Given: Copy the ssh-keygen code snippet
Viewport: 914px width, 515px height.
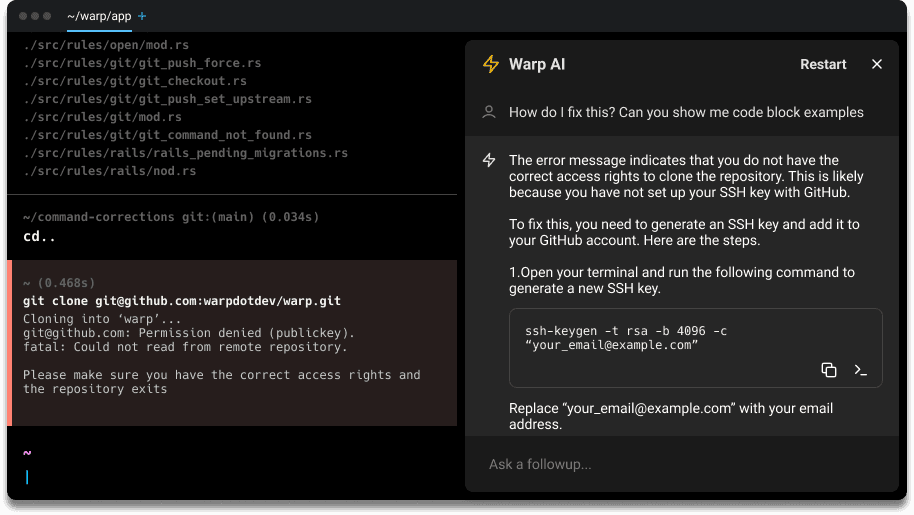Looking at the screenshot, I should (828, 370).
